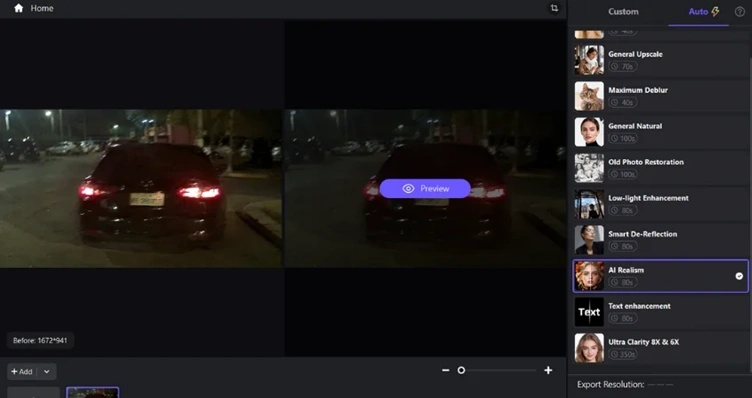Click the AI Realism selected checkmark
Image resolution: width=752 pixels, height=398 pixels.
(739, 276)
